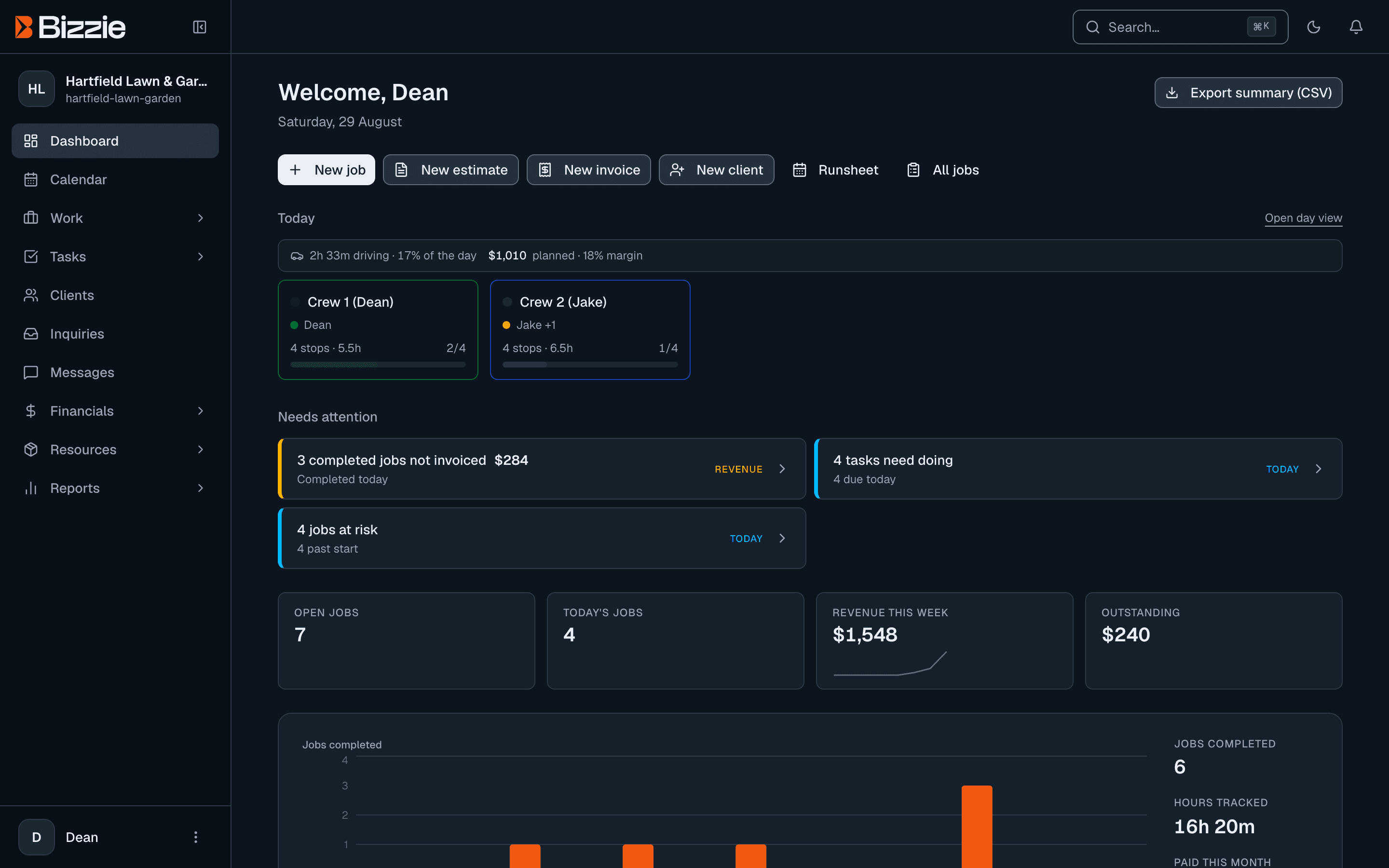Open the Hartfield Lawn & Garden workspace switcher
Screen dimensions: 1389x868
pos(115,89)
